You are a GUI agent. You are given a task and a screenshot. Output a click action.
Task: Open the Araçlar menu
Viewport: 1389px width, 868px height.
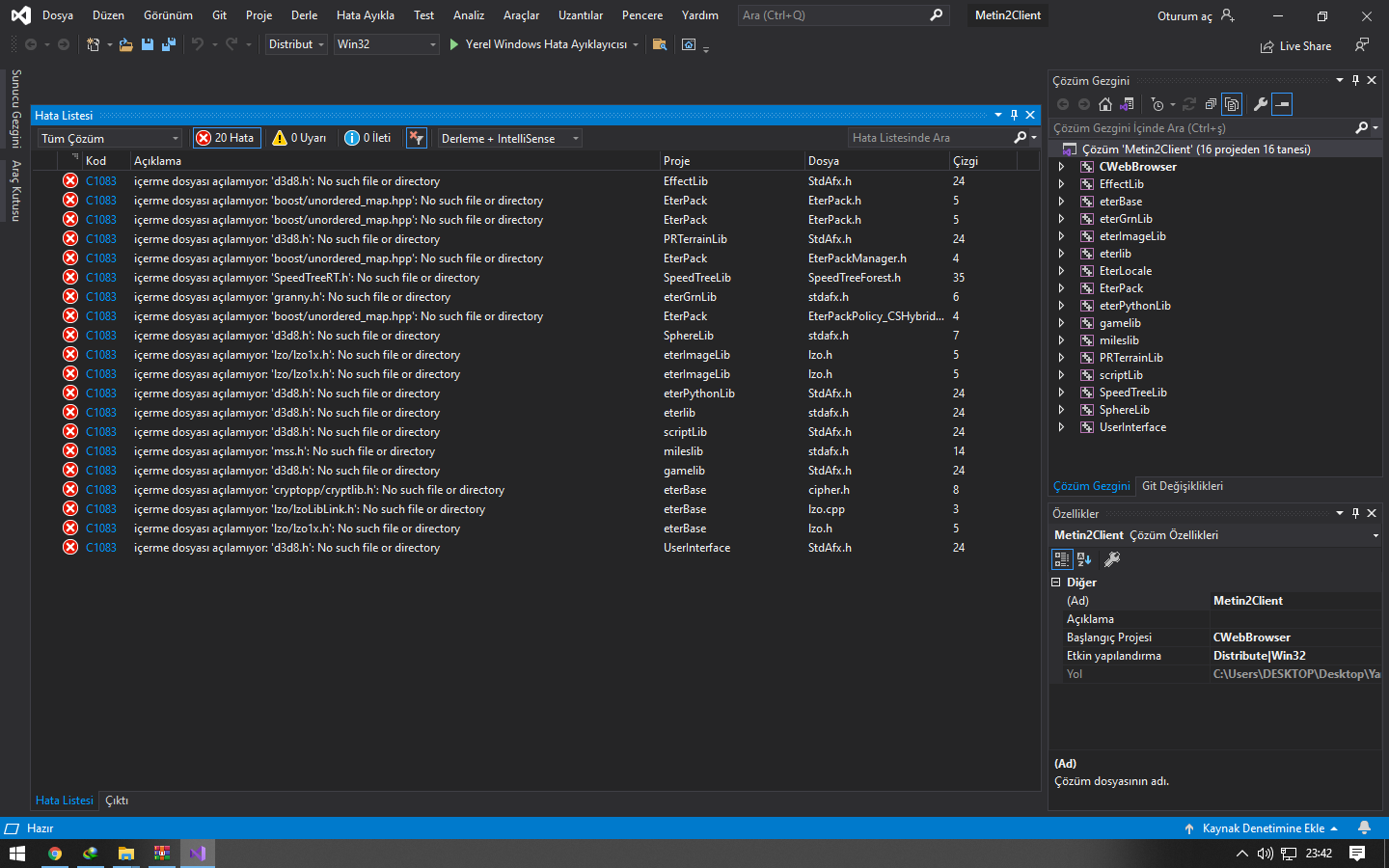(x=521, y=15)
